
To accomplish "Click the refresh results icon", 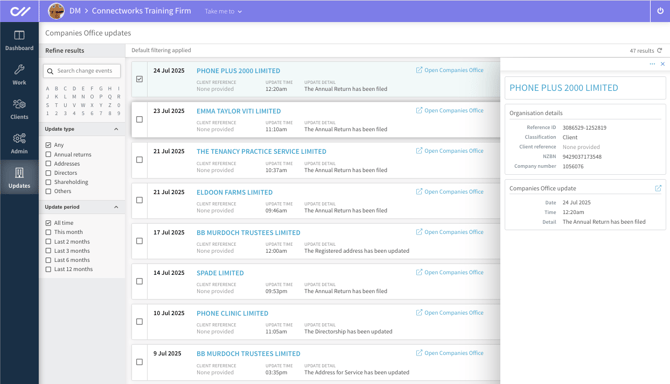I will (660, 50).
